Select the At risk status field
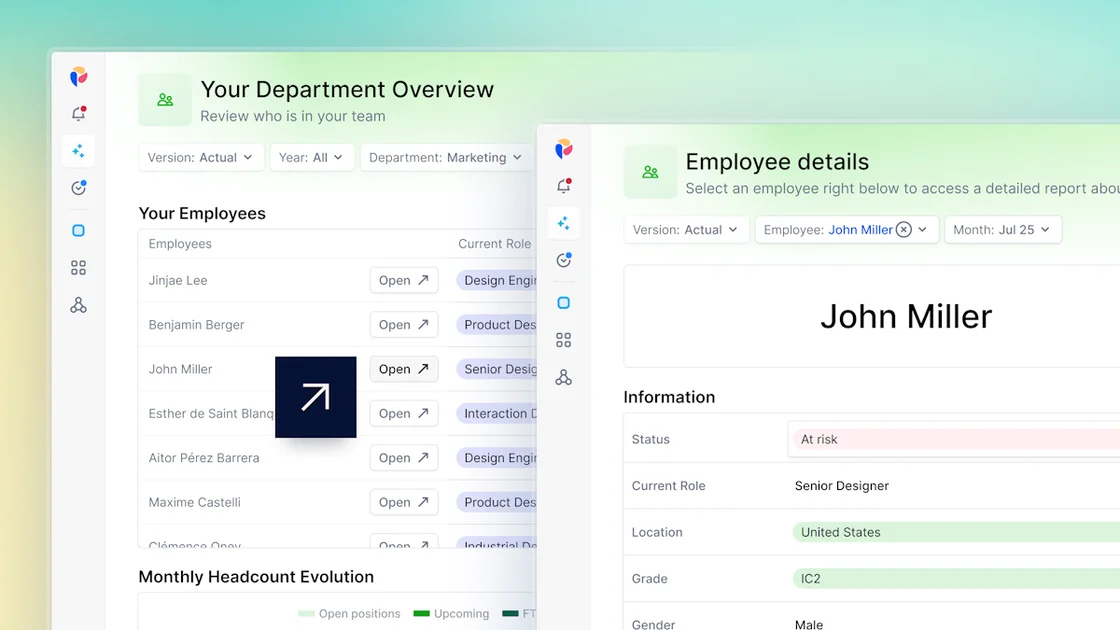Viewport: 1120px width, 630px height. pyautogui.click(x=954, y=439)
